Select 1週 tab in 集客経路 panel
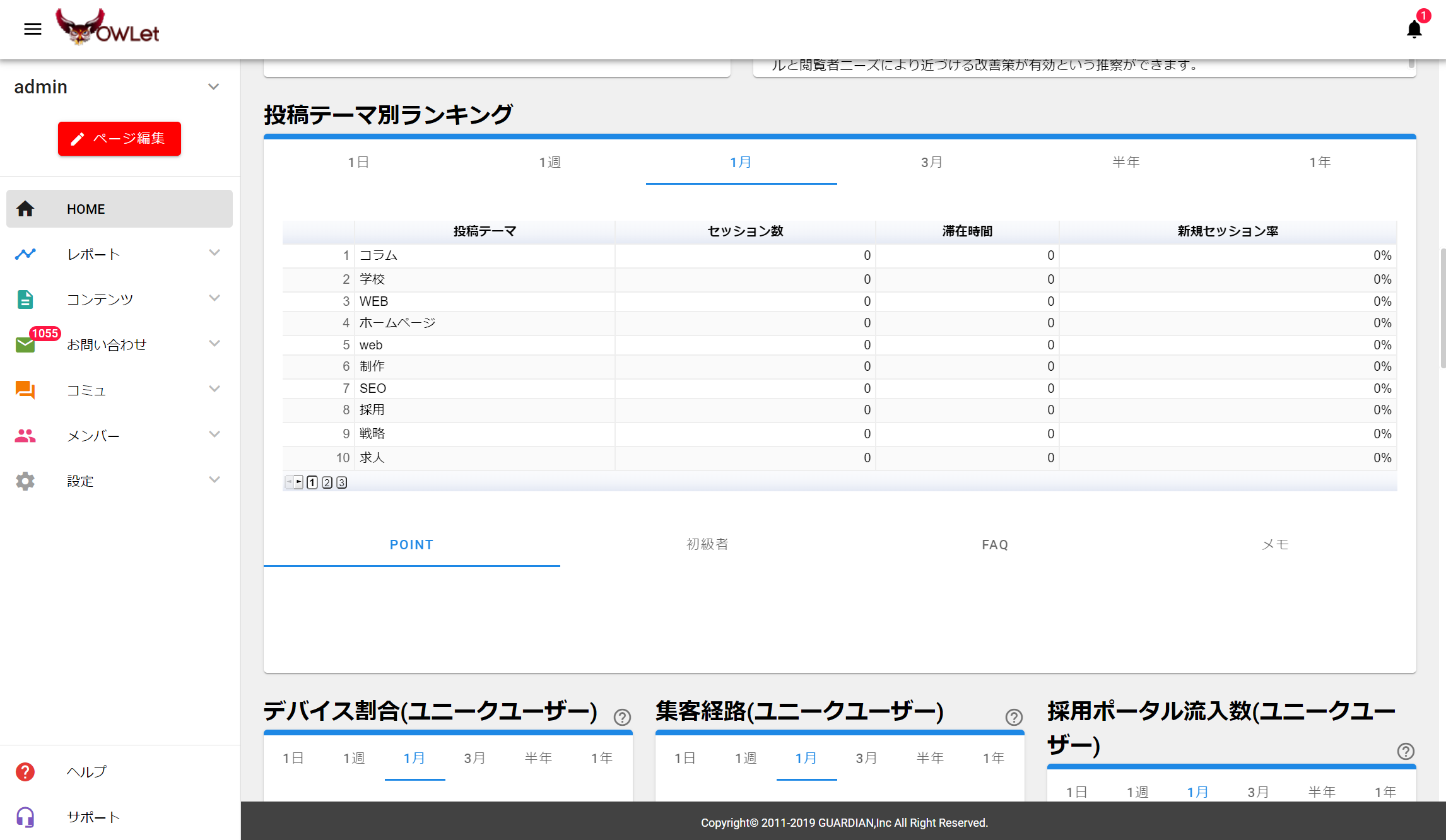1446x840 pixels. (746, 759)
